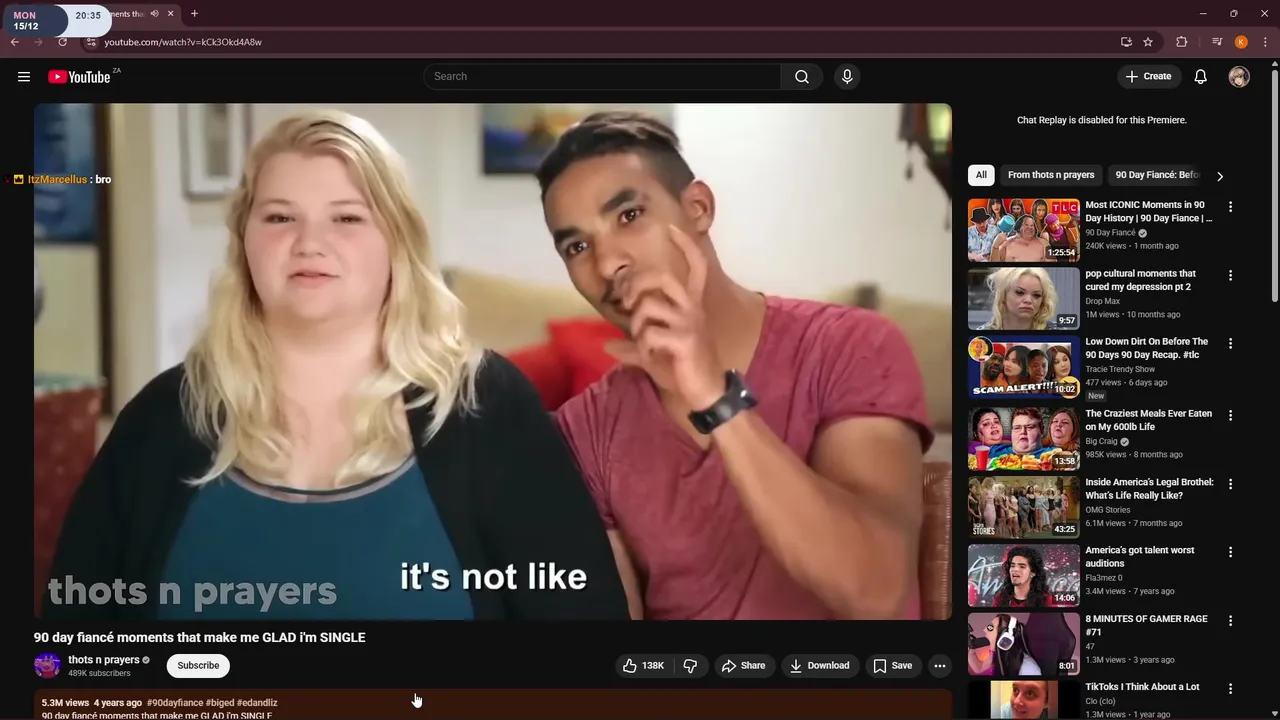The height and width of the screenshot is (720, 1280).
Task: Close the current YouTube tab
Action: coord(170,14)
